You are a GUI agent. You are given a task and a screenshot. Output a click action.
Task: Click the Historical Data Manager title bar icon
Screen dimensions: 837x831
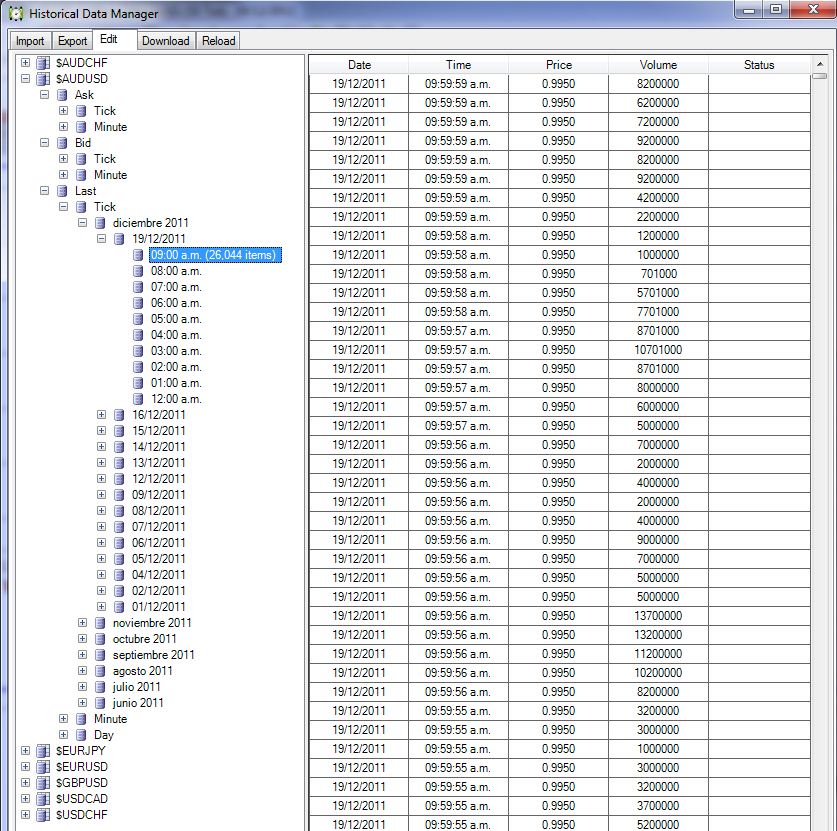16,14
